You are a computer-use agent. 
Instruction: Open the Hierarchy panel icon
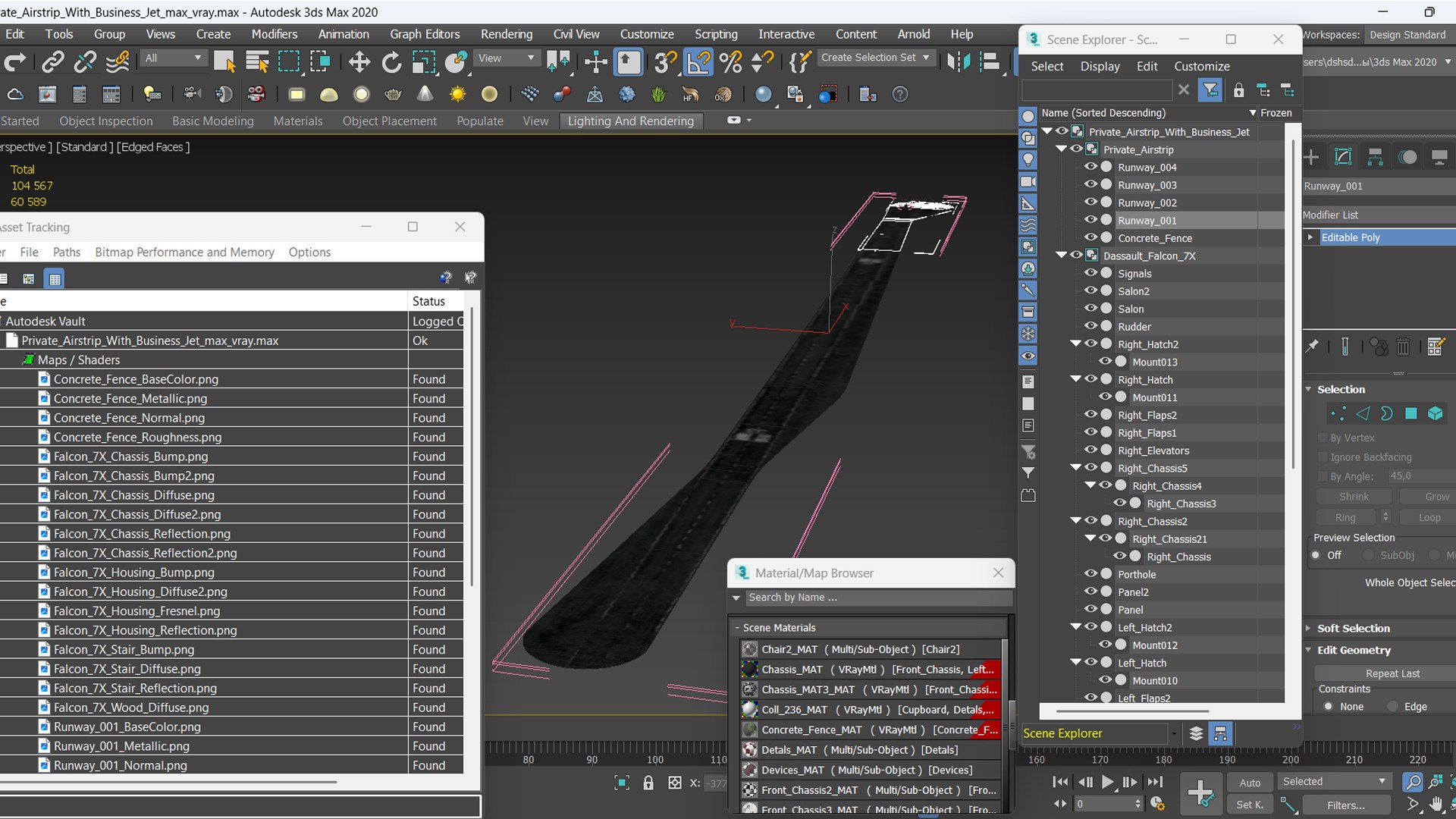pyautogui.click(x=1375, y=157)
